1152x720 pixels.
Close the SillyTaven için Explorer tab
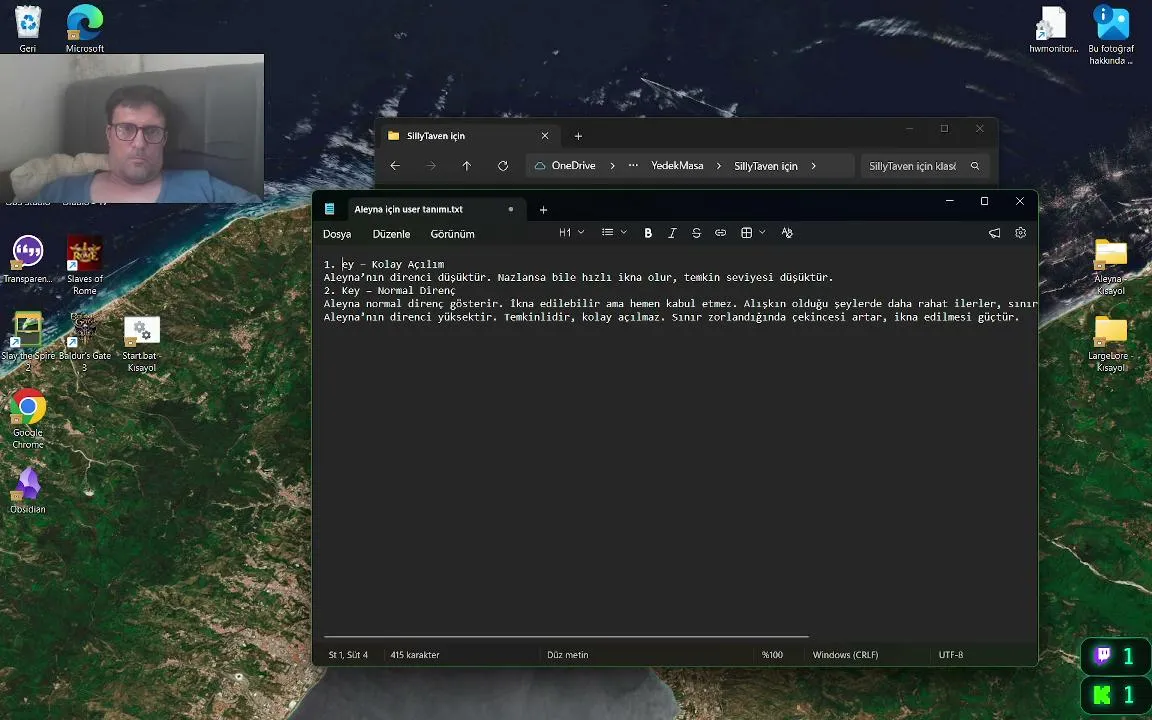point(544,136)
